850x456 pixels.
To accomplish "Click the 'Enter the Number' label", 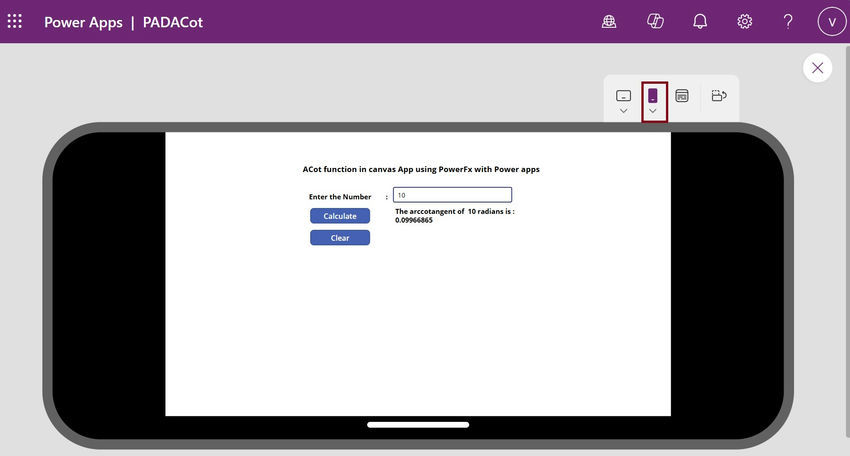I will 340,197.
